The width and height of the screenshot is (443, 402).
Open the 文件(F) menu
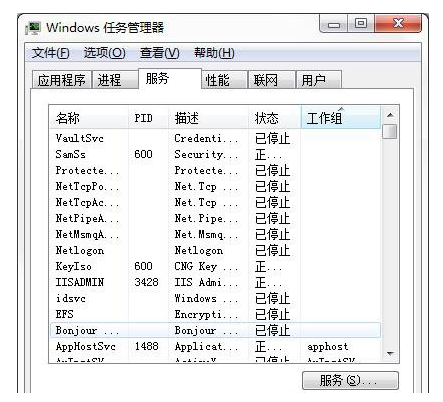click(51, 53)
